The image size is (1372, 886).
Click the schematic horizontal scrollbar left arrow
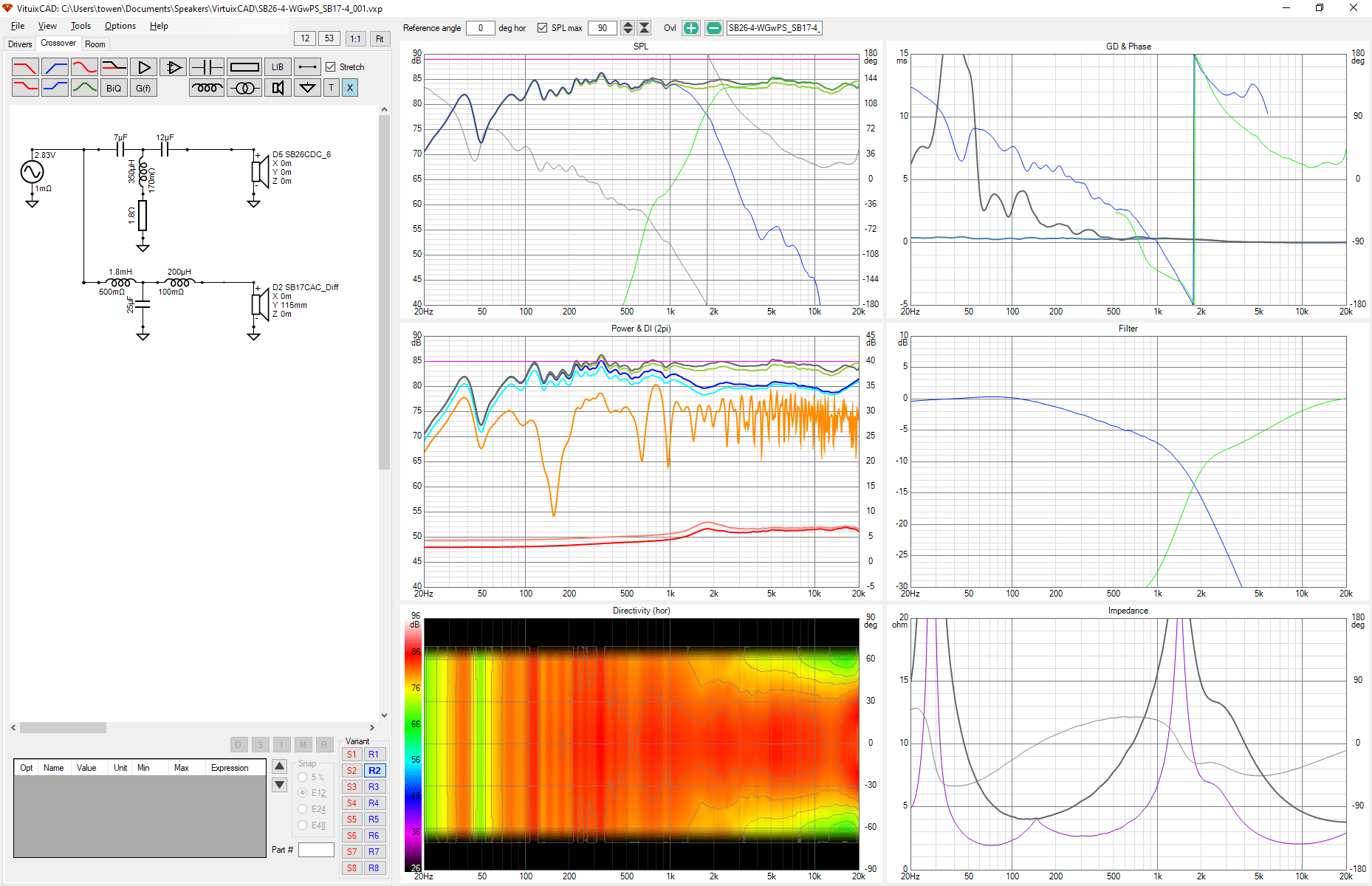[14, 727]
